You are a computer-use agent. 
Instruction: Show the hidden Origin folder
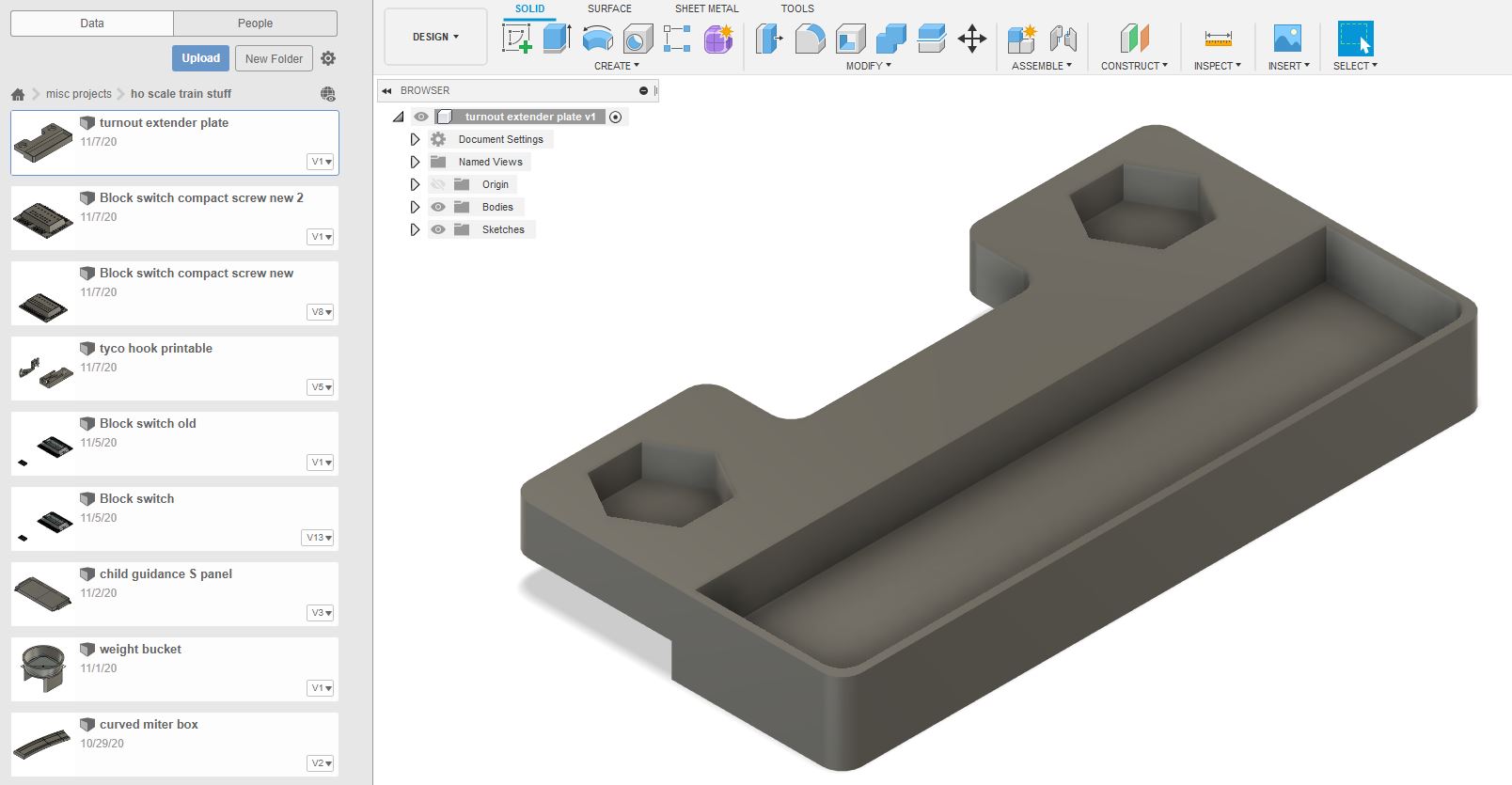click(438, 184)
